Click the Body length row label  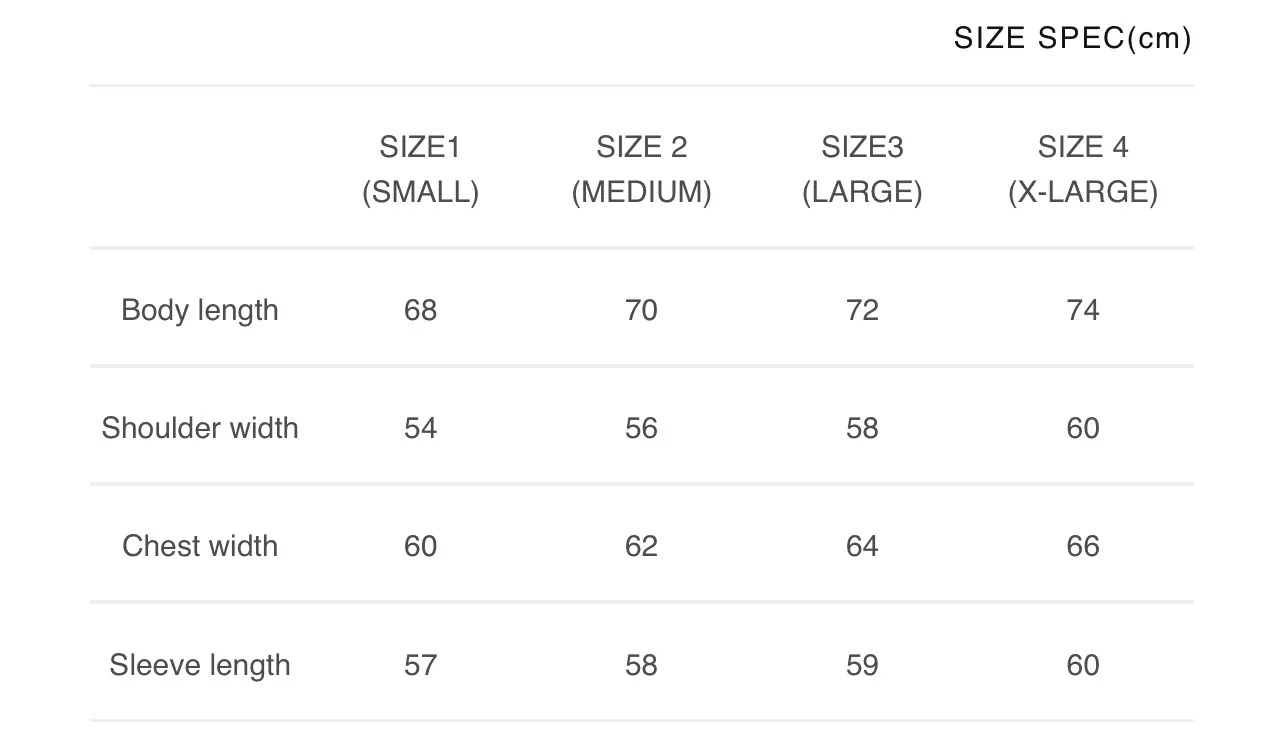[x=200, y=310]
